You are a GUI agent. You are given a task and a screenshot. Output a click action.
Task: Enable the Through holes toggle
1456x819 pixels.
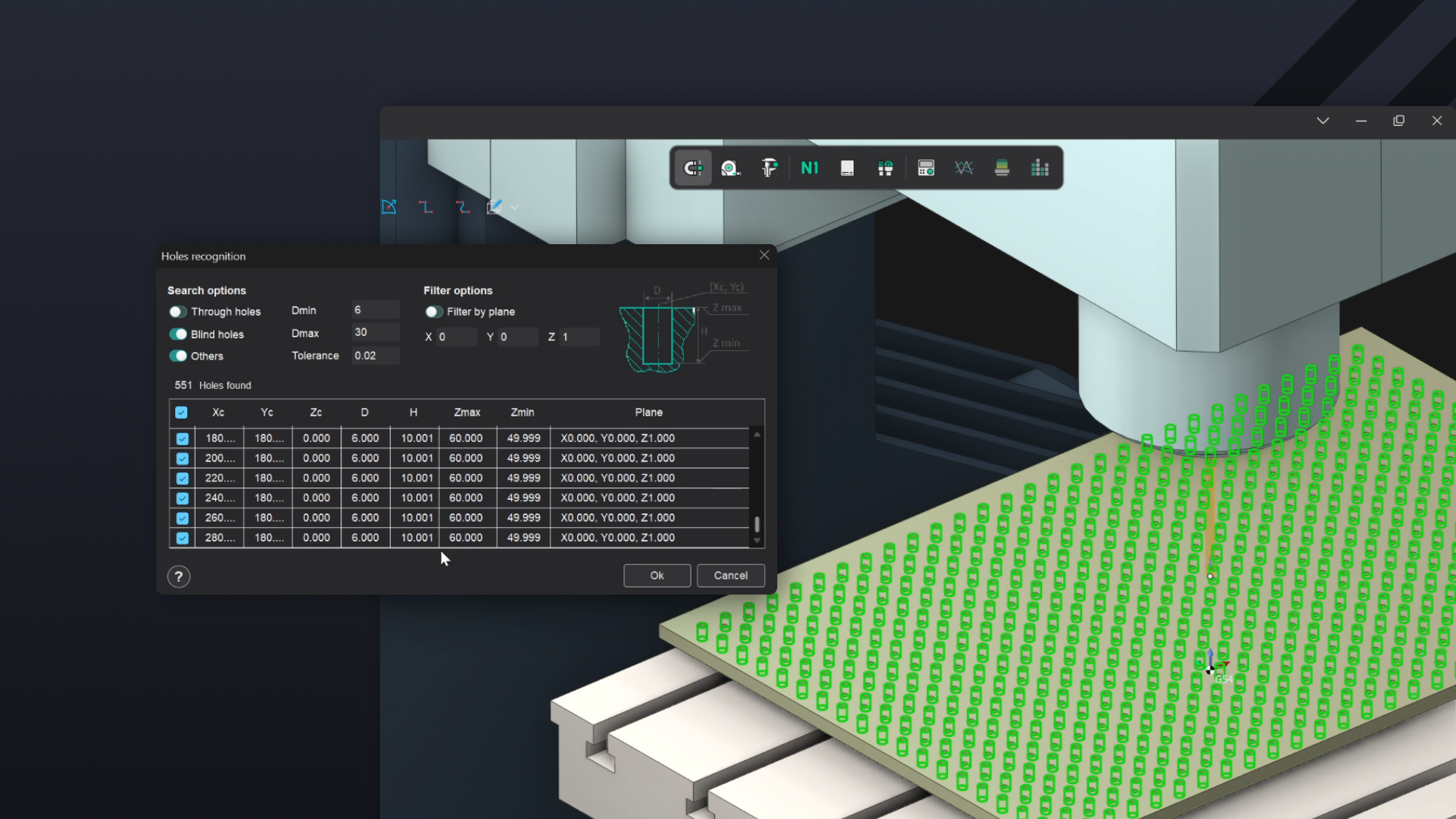[x=177, y=312]
